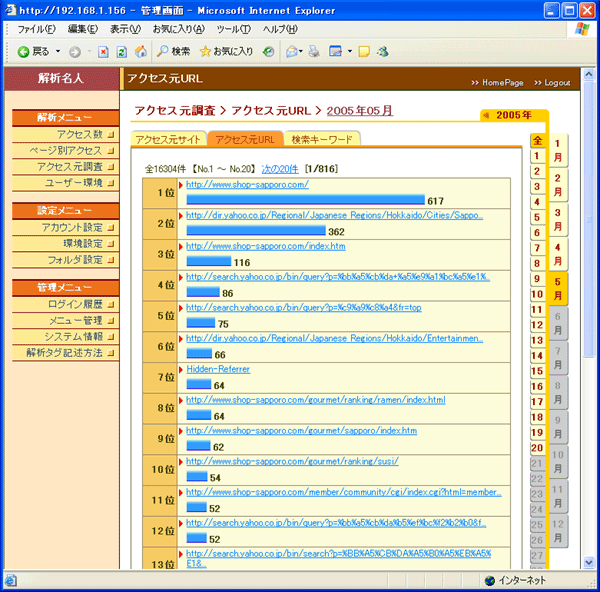Open 解析タグ記述方法 in the admin menu
600x592 pixels.
point(65,352)
